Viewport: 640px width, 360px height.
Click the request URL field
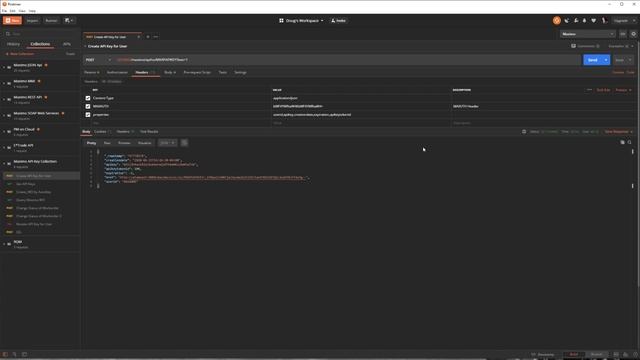coord(347,60)
